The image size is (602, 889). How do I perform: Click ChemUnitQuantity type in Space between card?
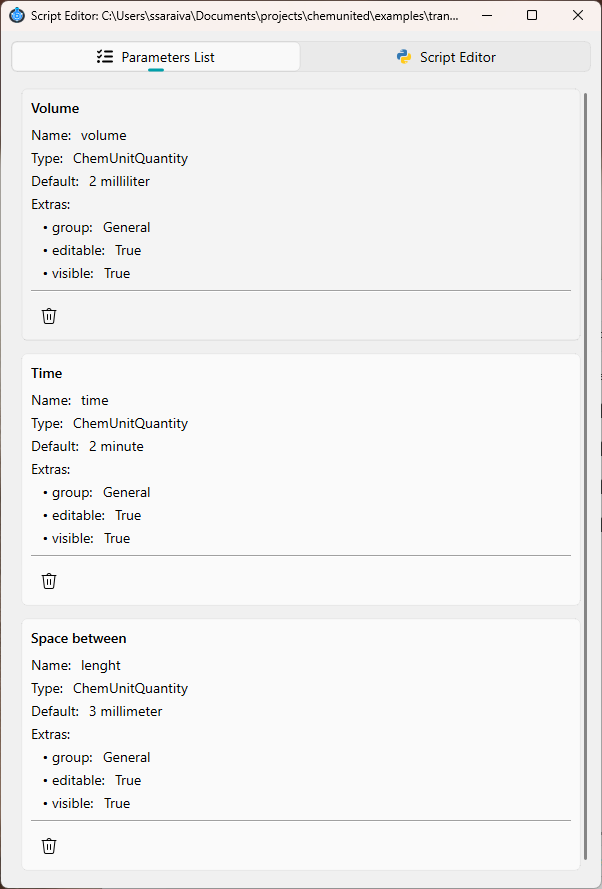[x=130, y=688]
